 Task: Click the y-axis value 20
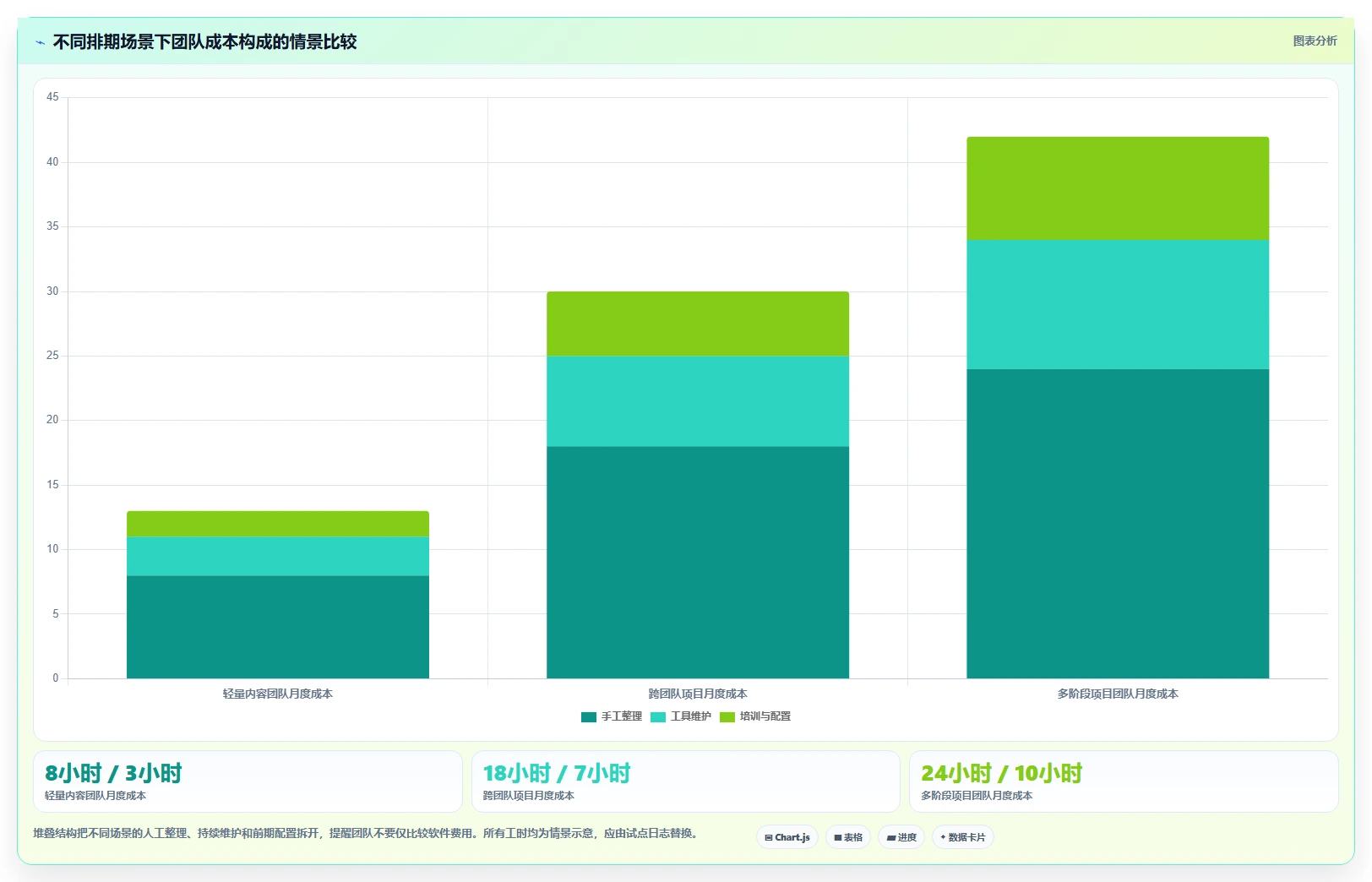pos(52,420)
